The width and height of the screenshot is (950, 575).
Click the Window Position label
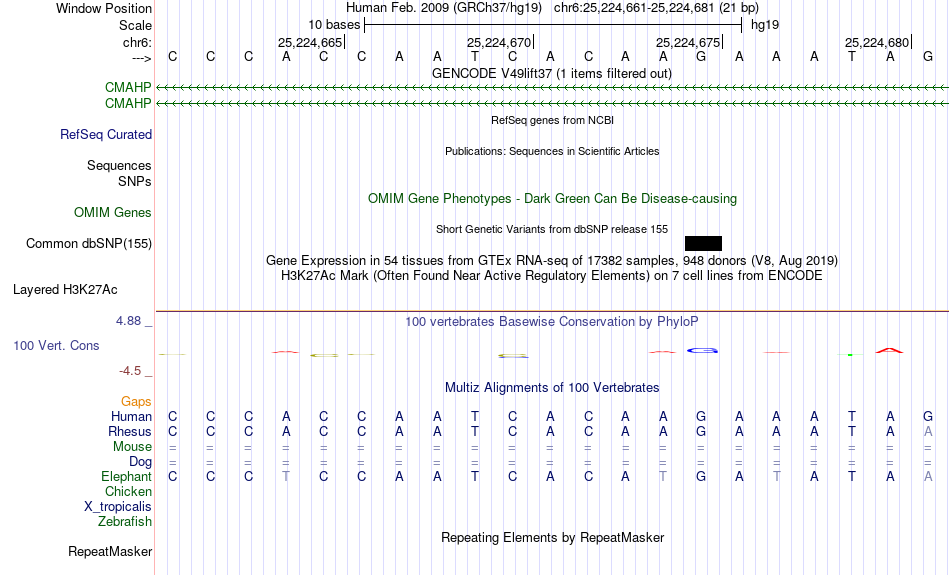pos(104,8)
